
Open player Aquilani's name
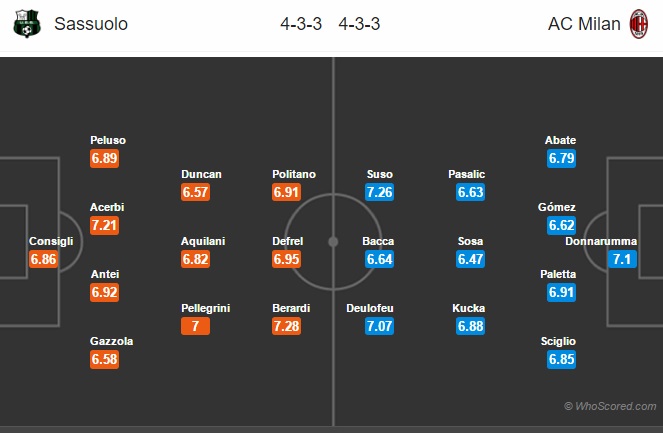coord(203,241)
